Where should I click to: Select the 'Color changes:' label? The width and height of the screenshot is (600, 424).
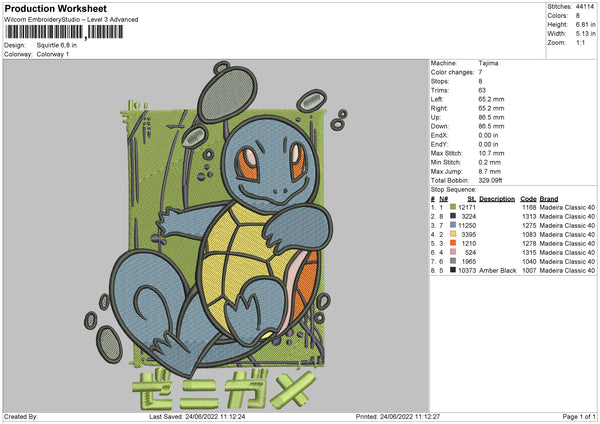[x=452, y=72]
